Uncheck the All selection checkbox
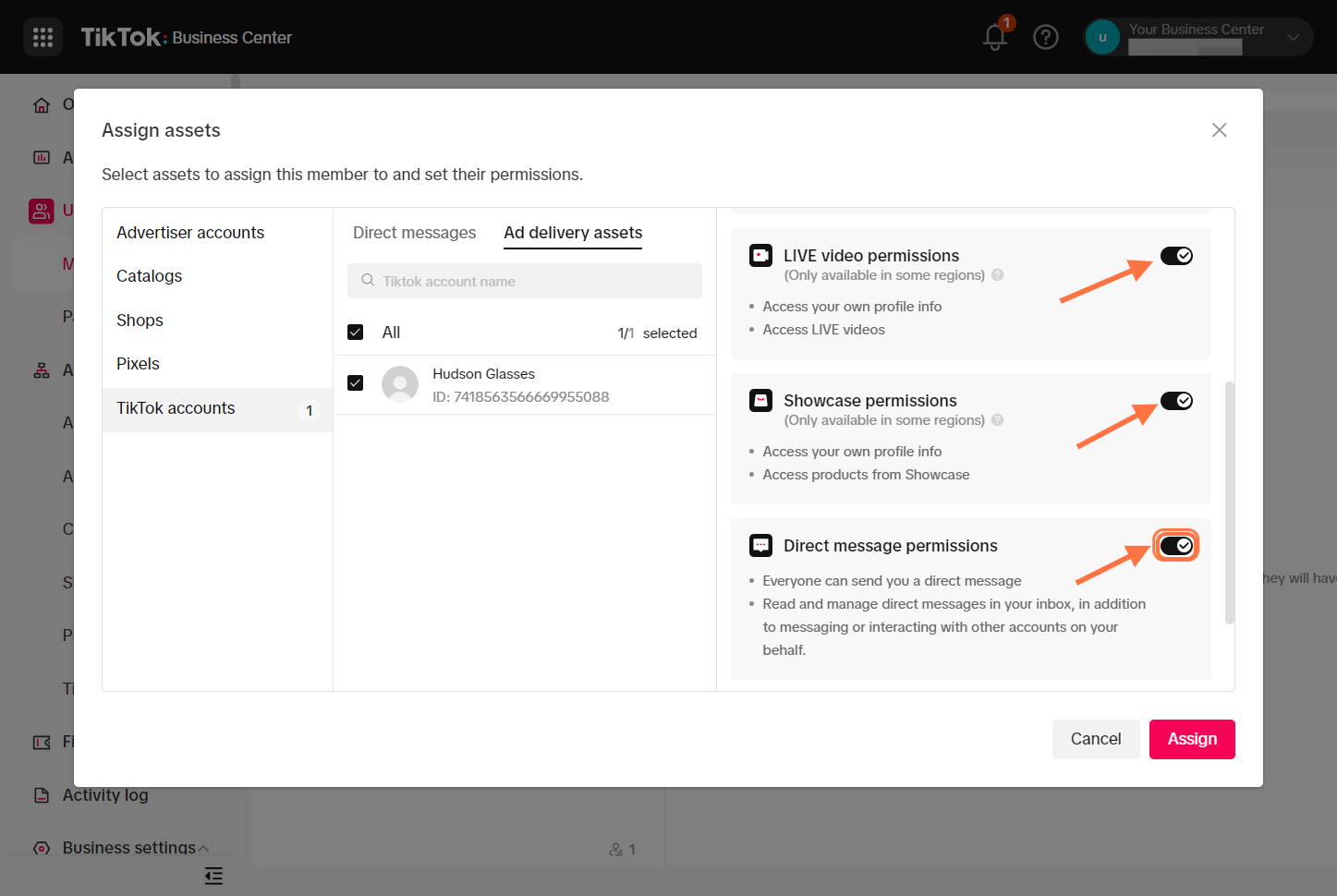This screenshot has height=896, width=1337. [356, 332]
